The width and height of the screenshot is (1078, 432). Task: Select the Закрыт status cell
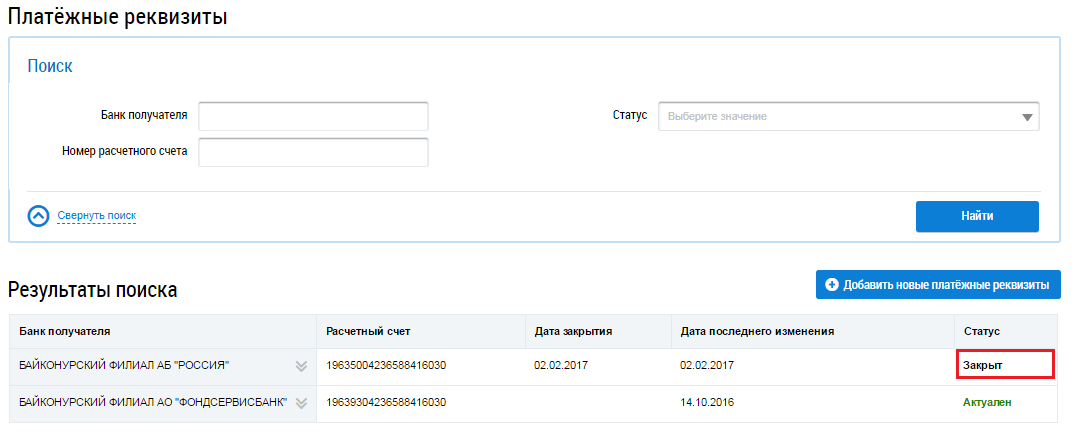pos(983,366)
